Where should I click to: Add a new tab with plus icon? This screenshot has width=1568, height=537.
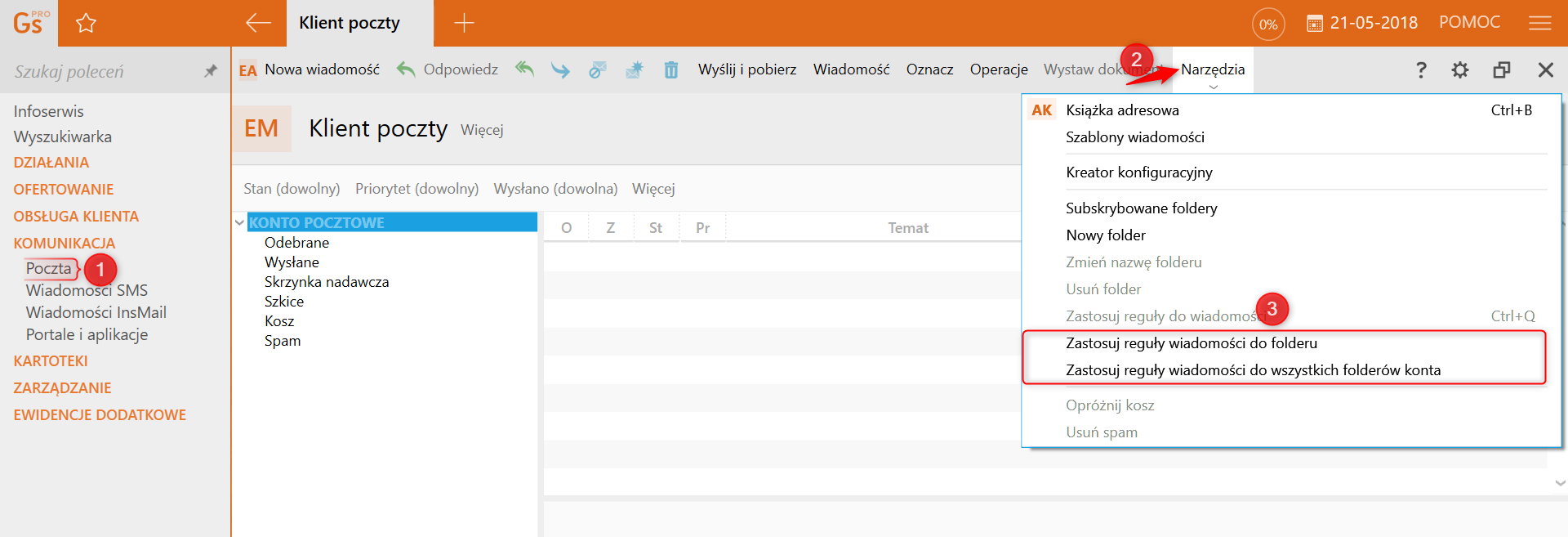[x=464, y=23]
